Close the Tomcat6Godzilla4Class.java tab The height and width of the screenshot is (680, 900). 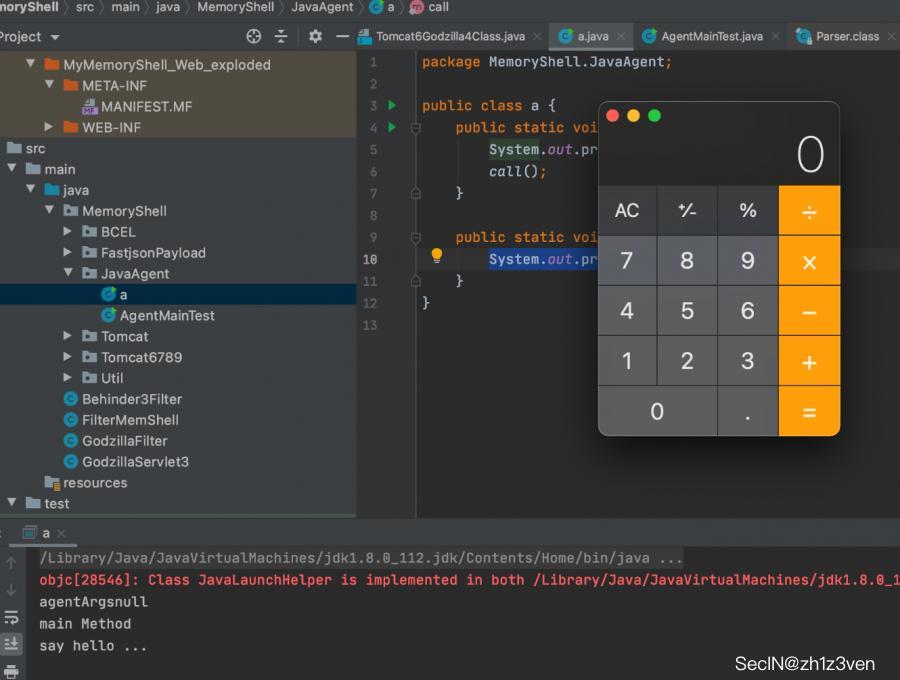click(x=537, y=36)
